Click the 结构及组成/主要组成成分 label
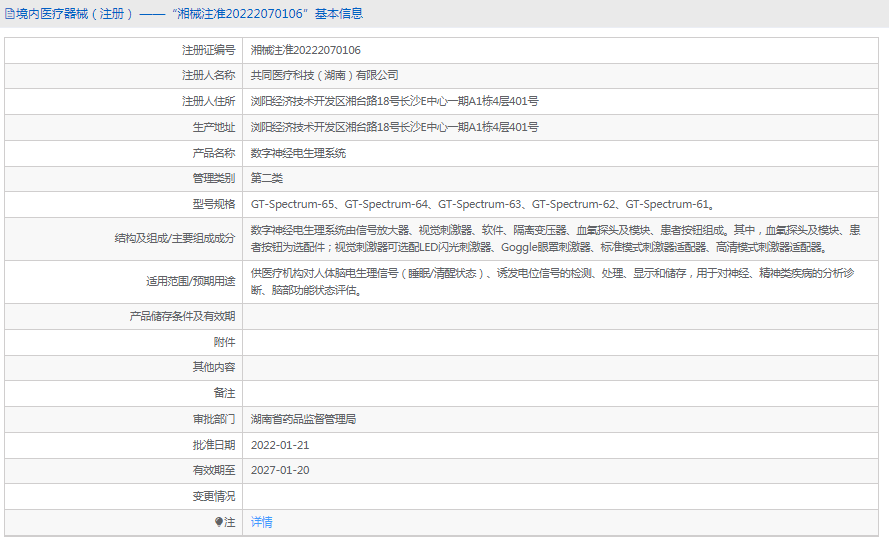Image resolution: width=889 pixels, height=545 pixels. 175,239
